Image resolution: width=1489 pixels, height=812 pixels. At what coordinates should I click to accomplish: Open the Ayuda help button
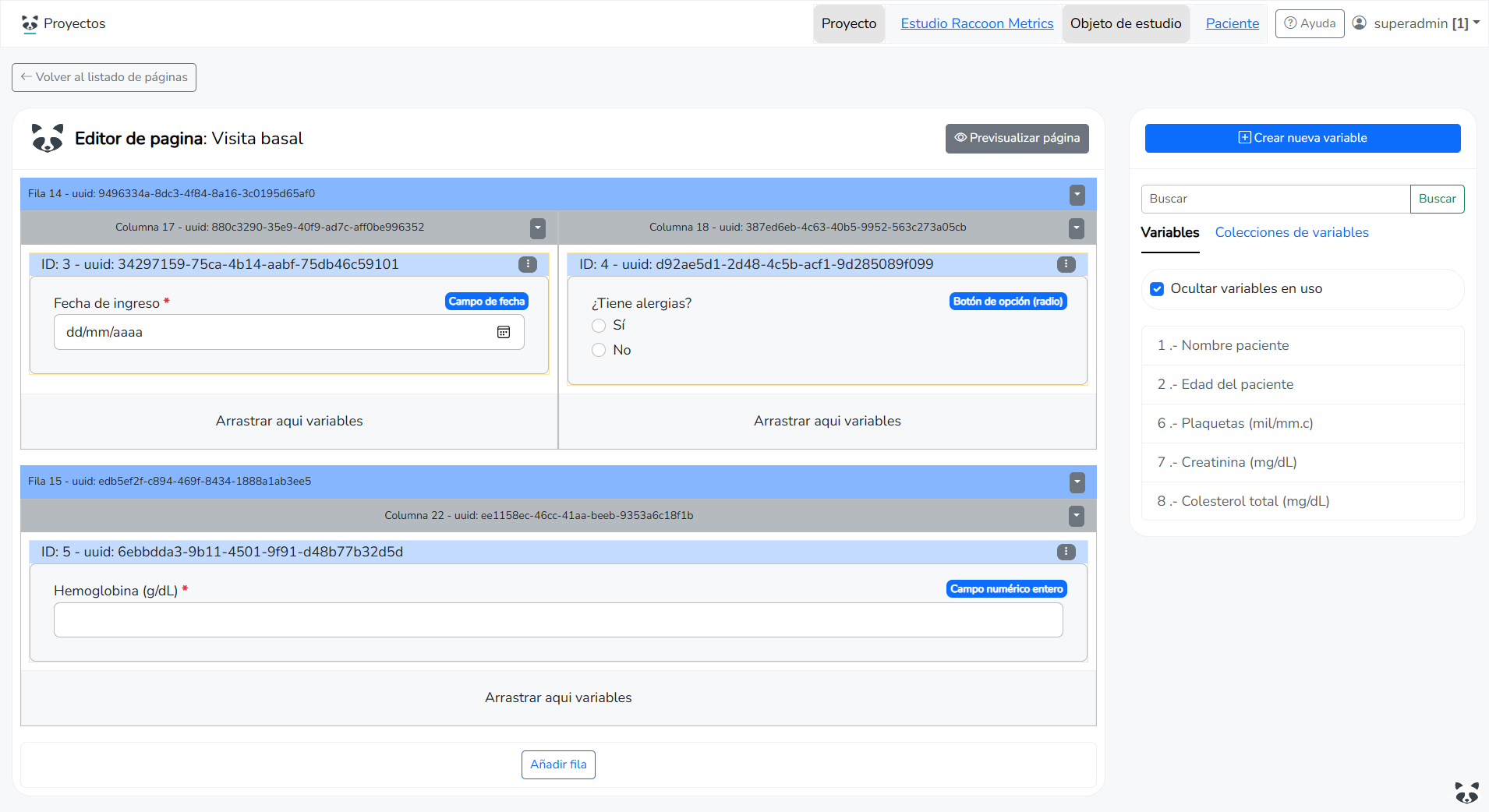(1310, 23)
